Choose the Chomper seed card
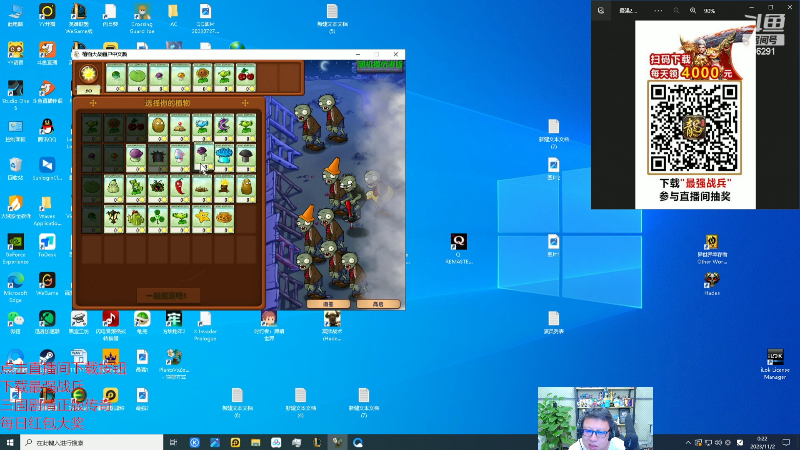This screenshot has height=450, width=800. click(224, 128)
